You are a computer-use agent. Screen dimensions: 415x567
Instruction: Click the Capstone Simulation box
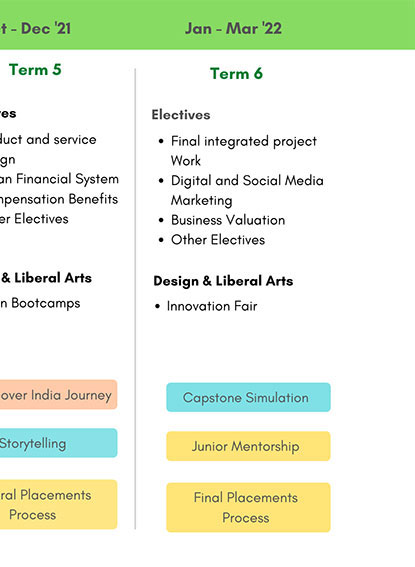coord(248,397)
